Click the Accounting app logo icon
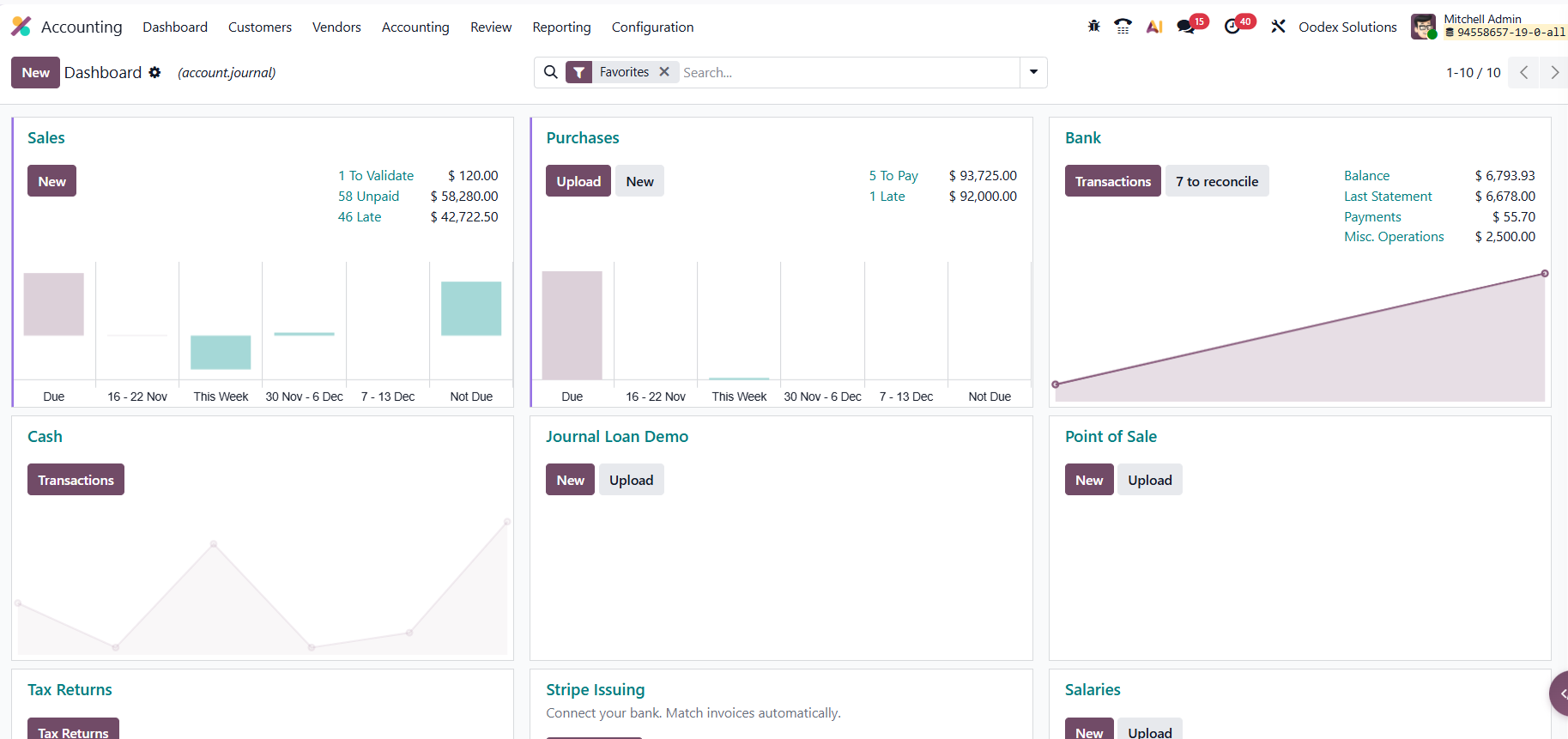 (x=21, y=27)
